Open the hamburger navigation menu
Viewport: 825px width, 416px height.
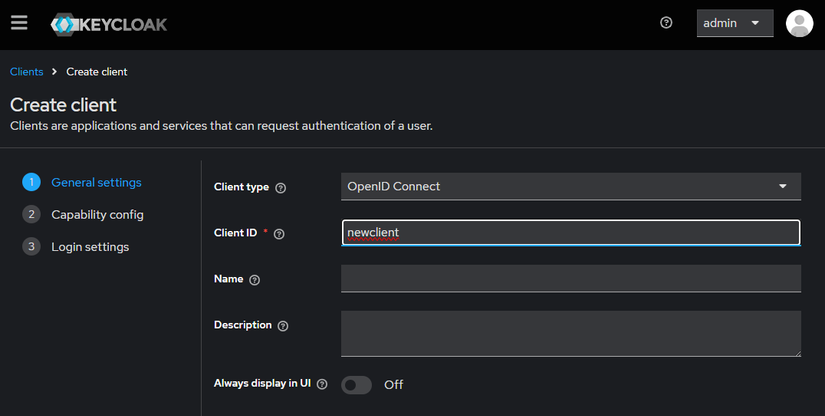coord(19,23)
